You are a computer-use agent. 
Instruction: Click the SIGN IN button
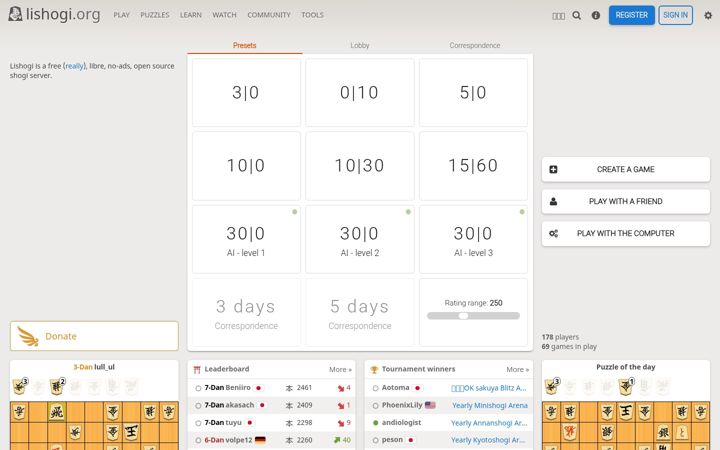coord(675,15)
